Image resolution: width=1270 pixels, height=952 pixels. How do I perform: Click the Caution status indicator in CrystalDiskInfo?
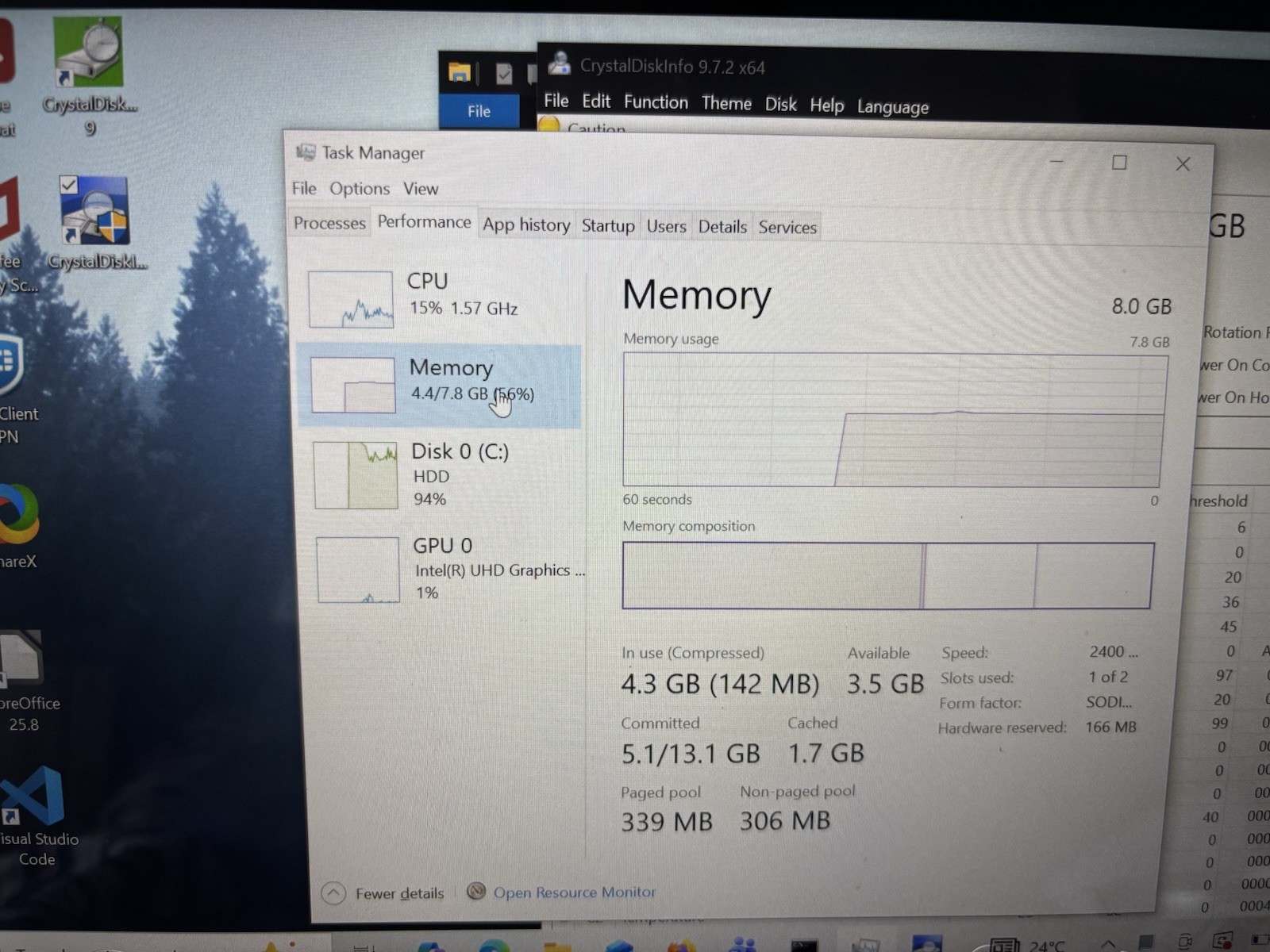coord(583,127)
